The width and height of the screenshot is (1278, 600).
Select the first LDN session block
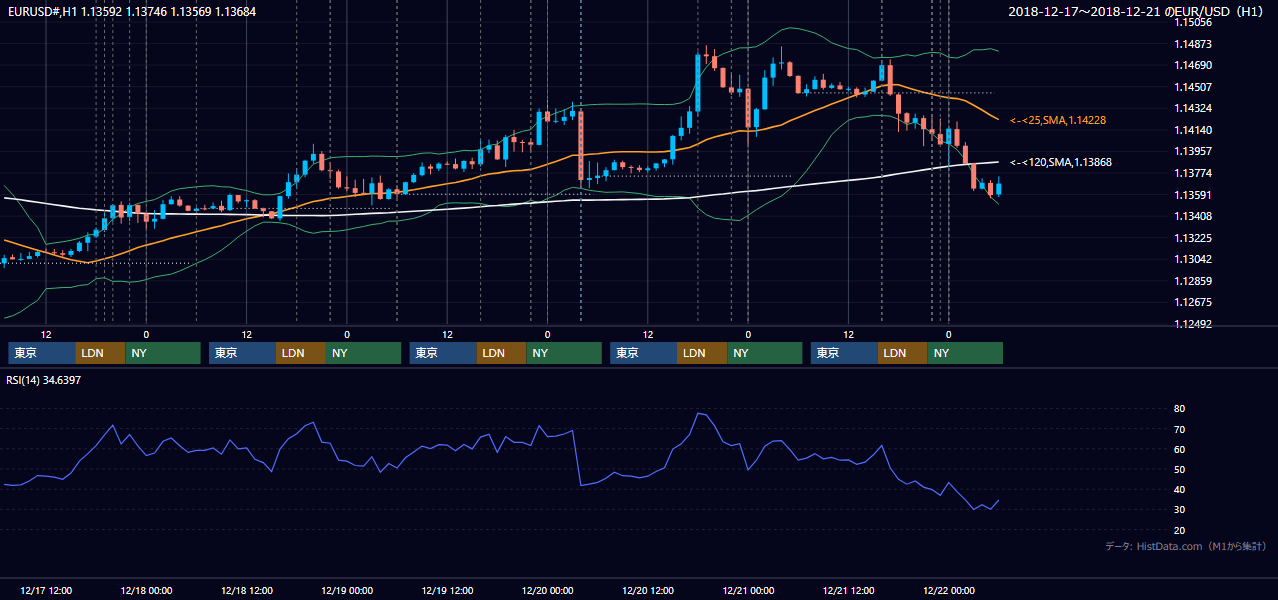point(100,353)
